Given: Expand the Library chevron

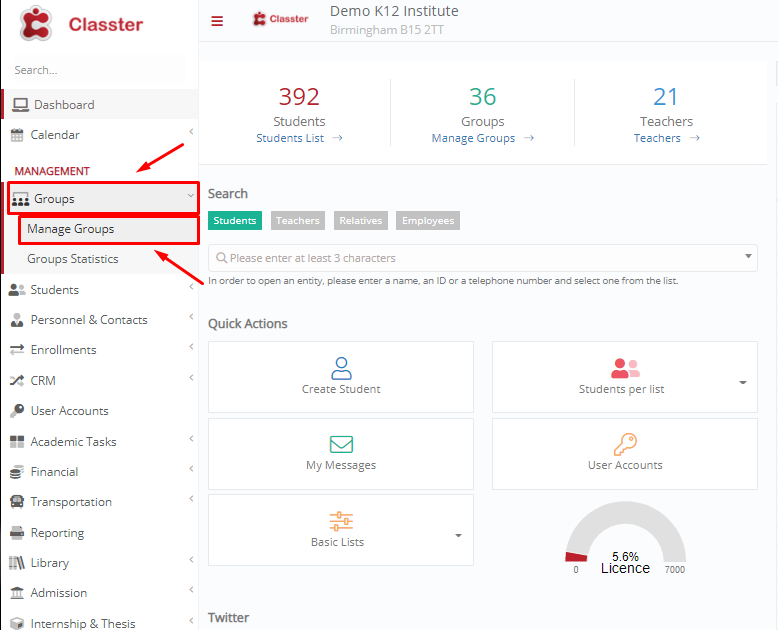Looking at the screenshot, I should [x=191, y=560].
